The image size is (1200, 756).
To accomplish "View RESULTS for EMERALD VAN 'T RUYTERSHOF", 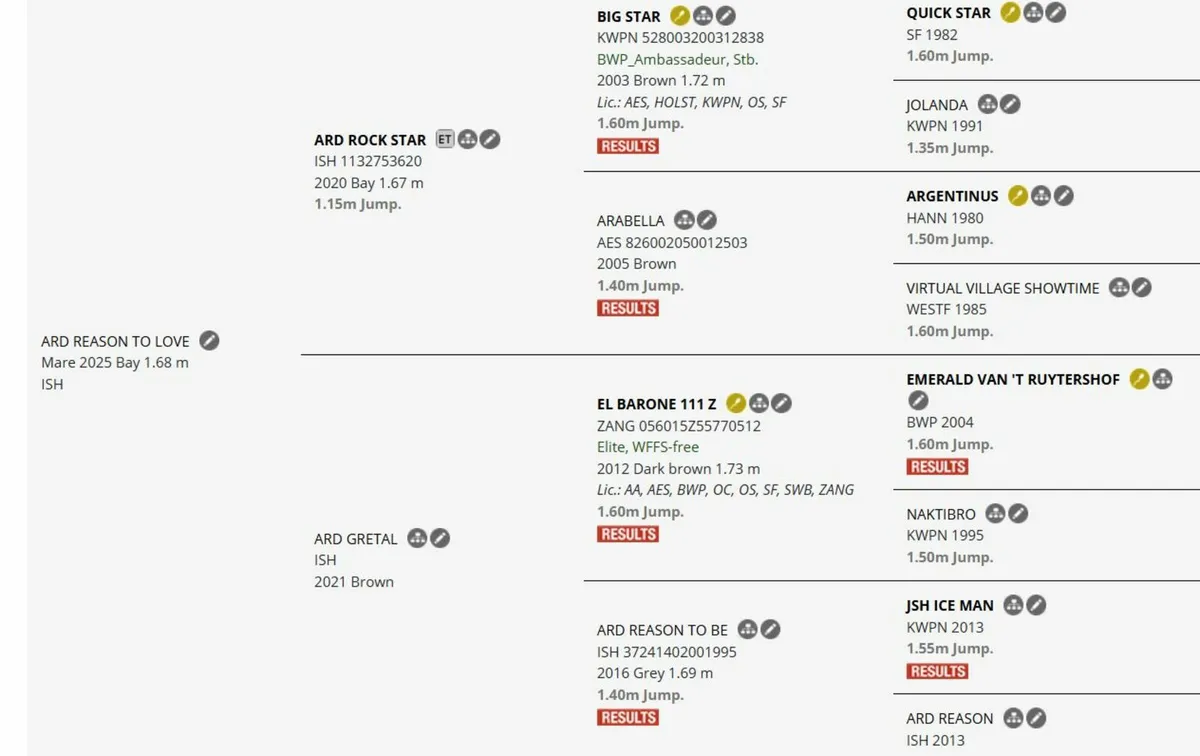I will click(x=938, y=467).
